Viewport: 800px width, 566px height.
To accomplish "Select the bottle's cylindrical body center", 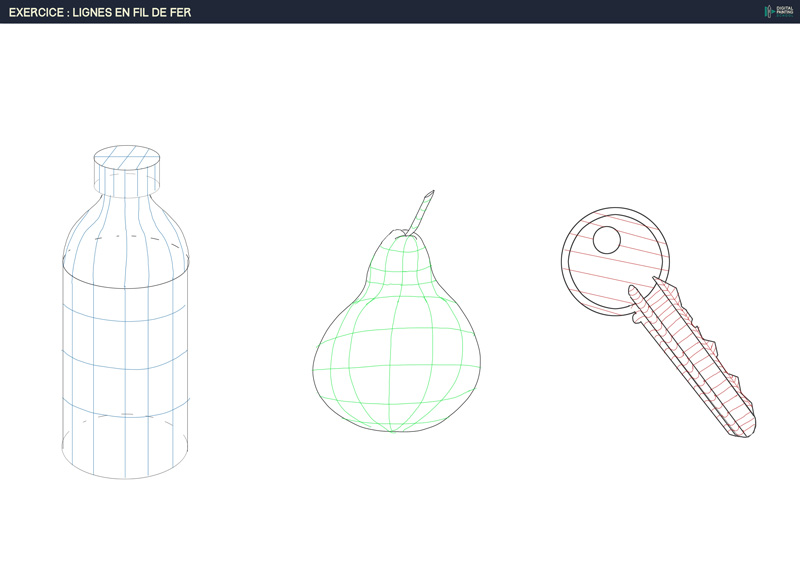I will 126,350.
